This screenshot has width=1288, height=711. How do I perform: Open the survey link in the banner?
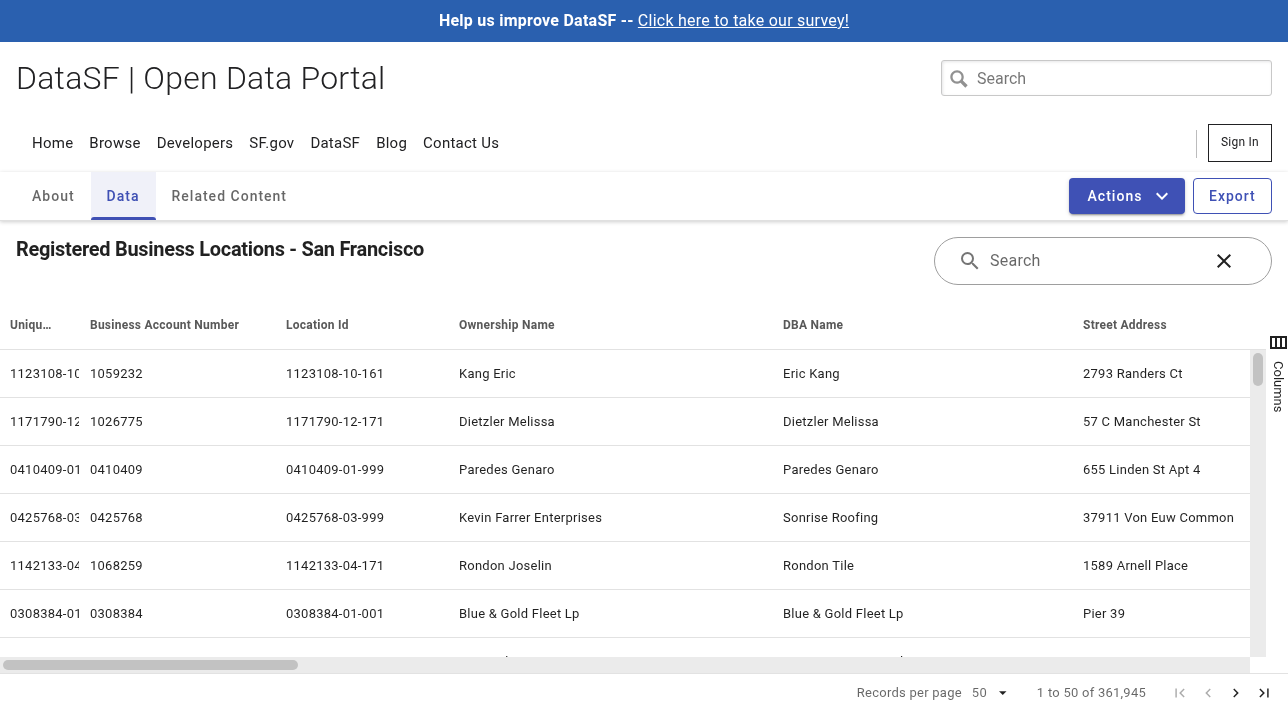pyautogui.click(x=743, y=21)
